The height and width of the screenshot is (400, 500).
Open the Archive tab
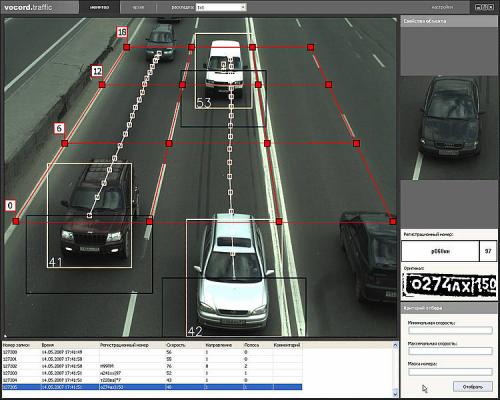pos(138,7)
